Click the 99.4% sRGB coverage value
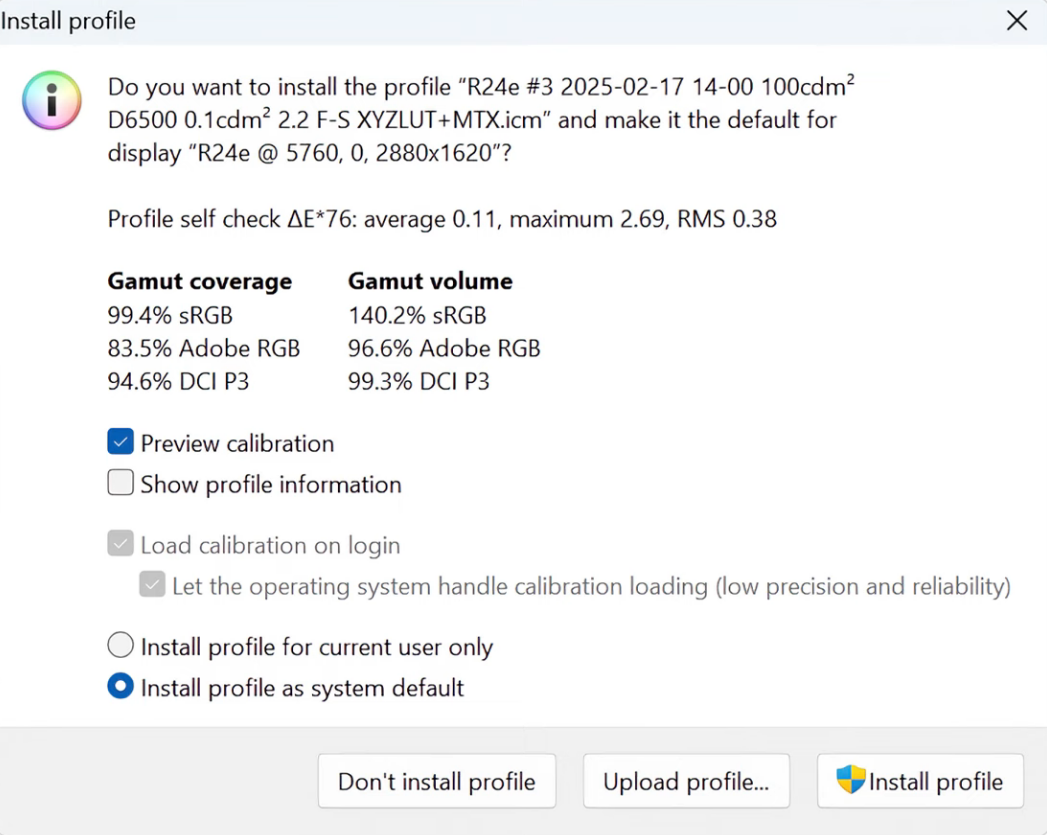Image resolution: width=1047 pixels, height=835 pixels. 170,316
